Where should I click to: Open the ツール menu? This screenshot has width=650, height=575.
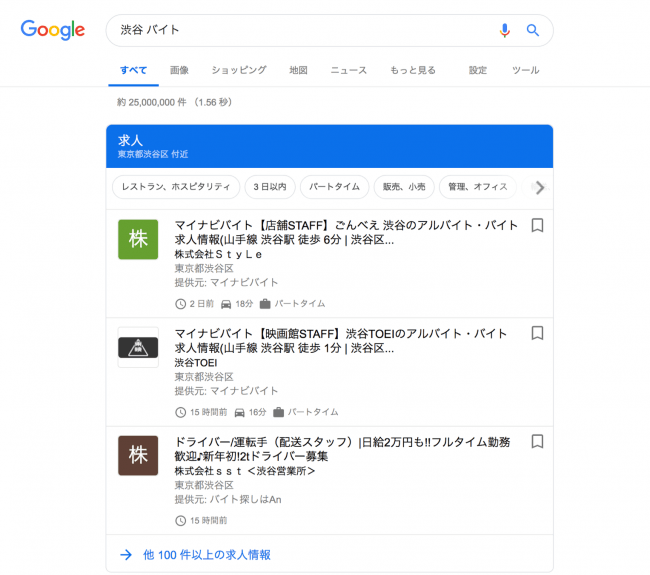[x=525, y=70]
